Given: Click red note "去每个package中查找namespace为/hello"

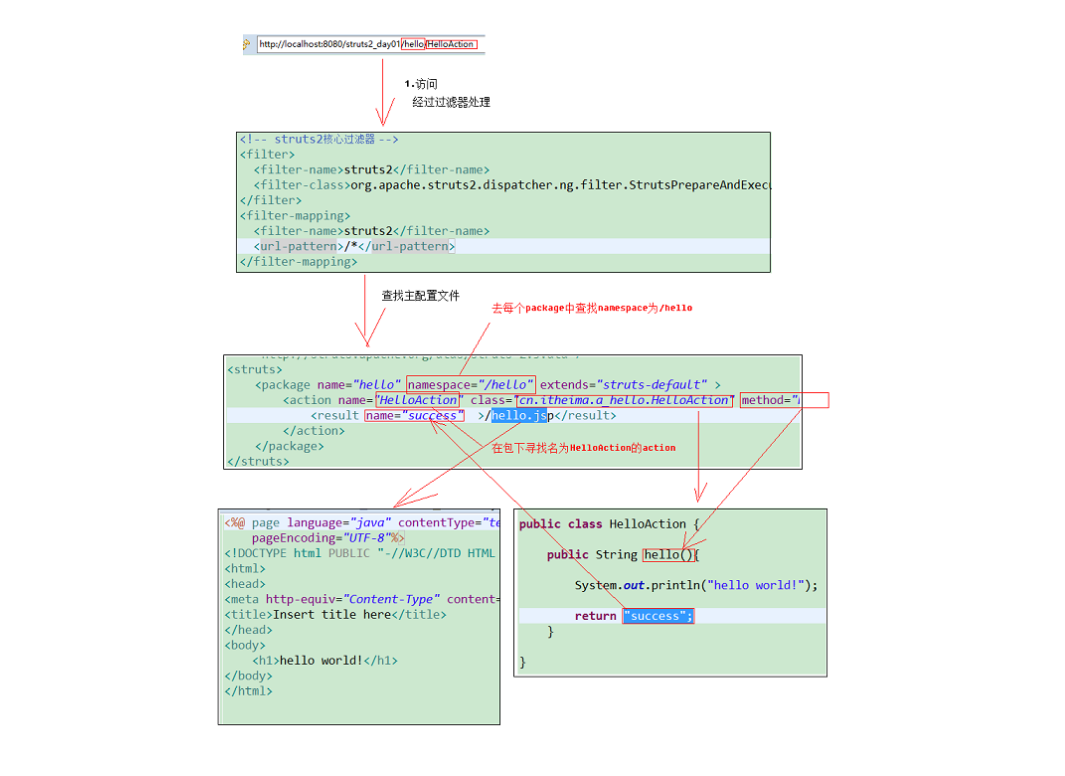Looking at the screenshot, I should click(592, 308).
